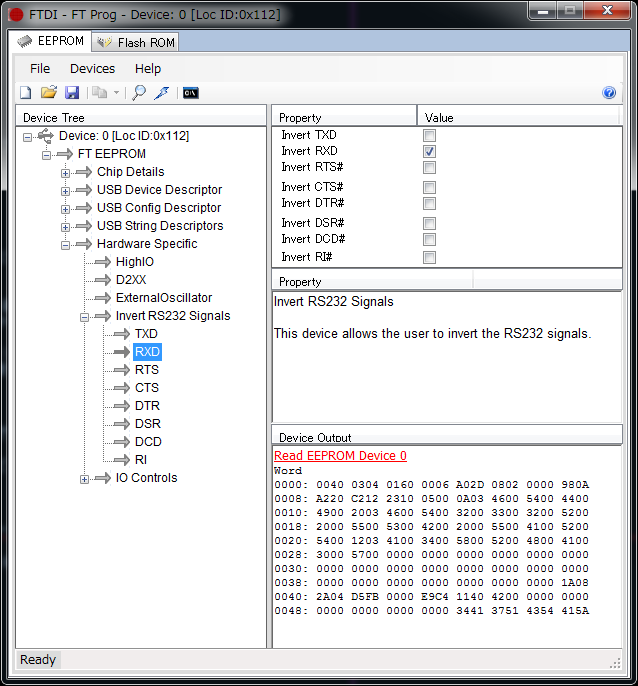This screenshot has height=686, width=638.
Task: Expand the Chip Details node
Action: click(x=65, y=173)
